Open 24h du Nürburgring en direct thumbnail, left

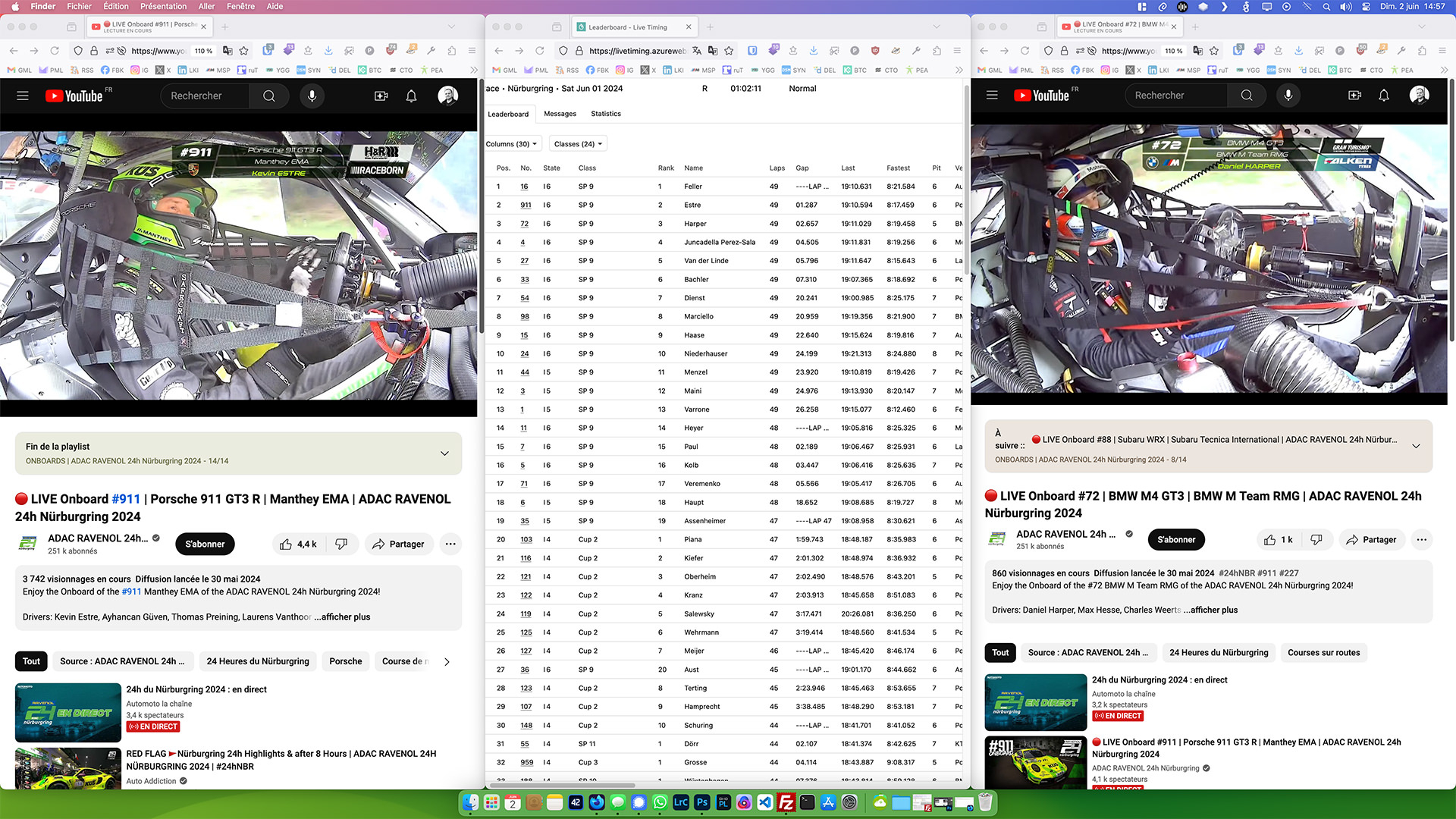click(x=68, y=713)
